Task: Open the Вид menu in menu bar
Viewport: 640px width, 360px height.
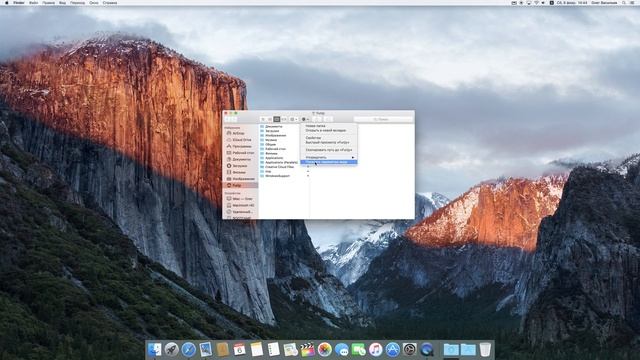Action: pos(62,2)
